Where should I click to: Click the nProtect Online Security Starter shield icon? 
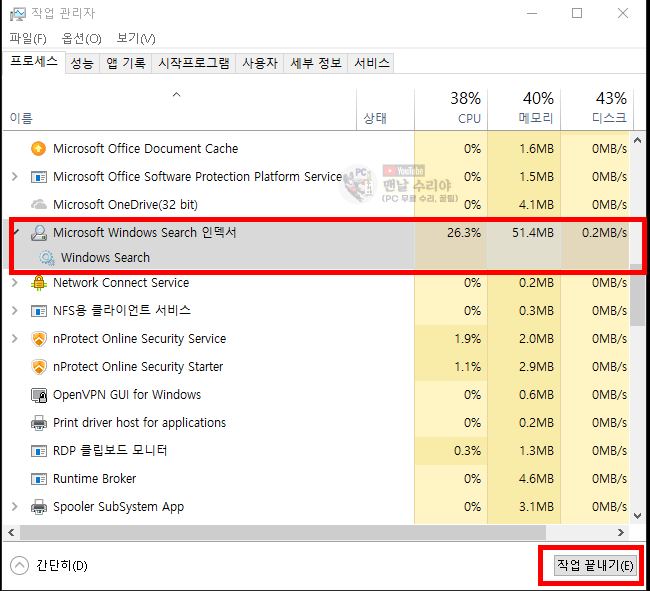coord(39,367)
